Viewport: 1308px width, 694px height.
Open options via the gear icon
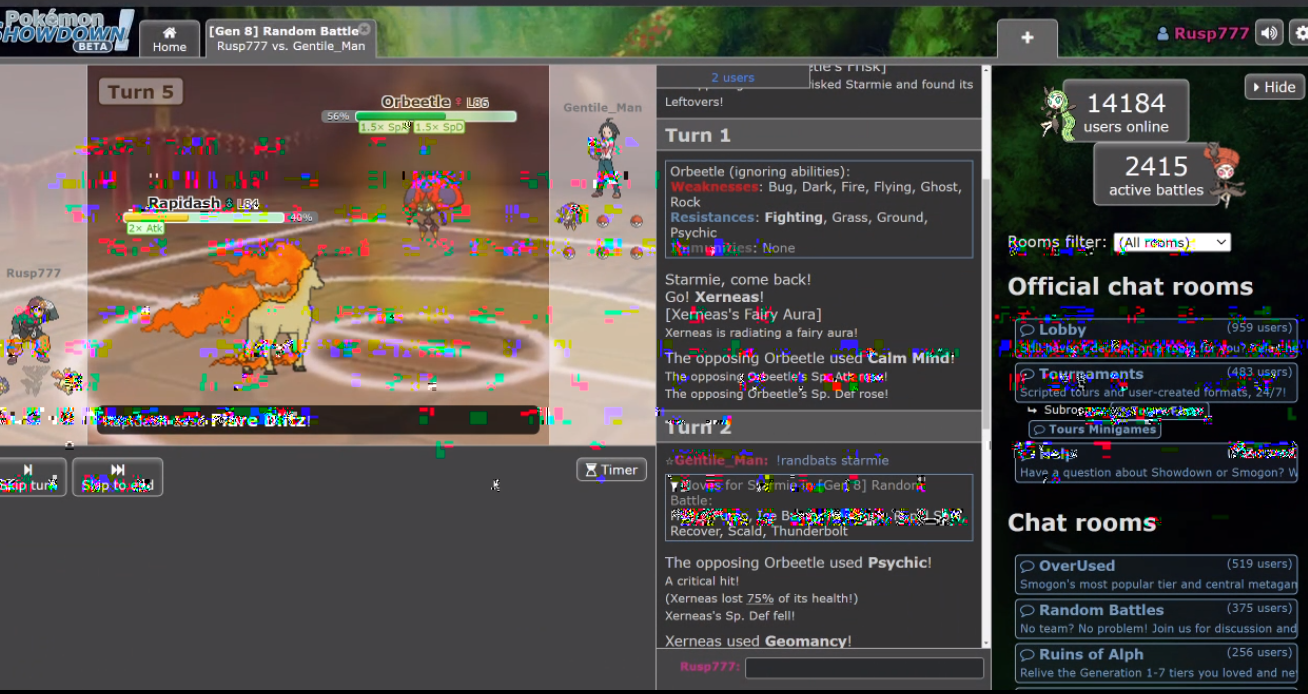coord(1300,33)
